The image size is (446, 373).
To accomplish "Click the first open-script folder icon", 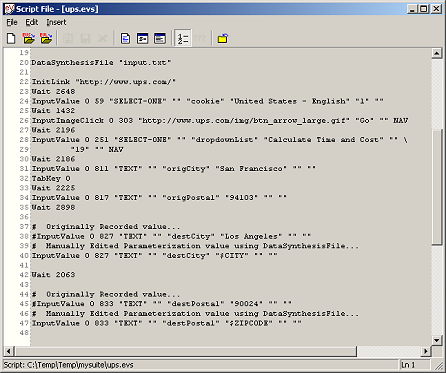I will point(29,38).
